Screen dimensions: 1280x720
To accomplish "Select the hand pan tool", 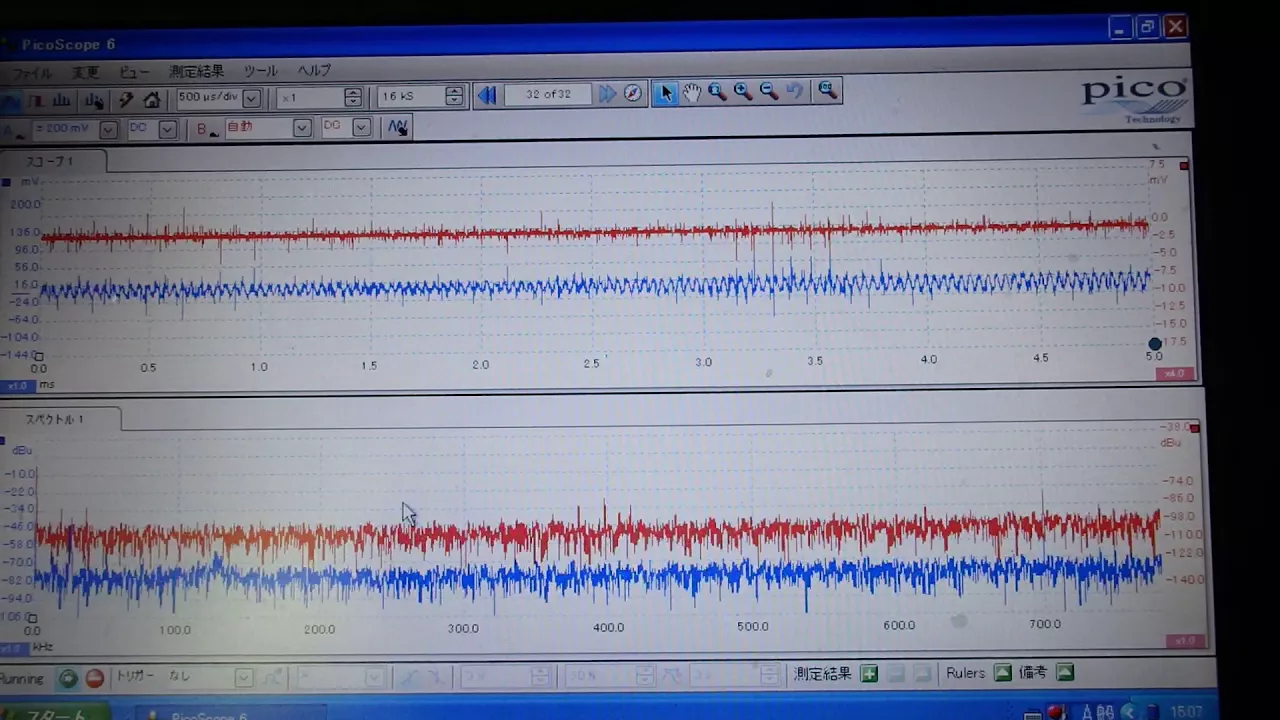I will tap(692, 92).
